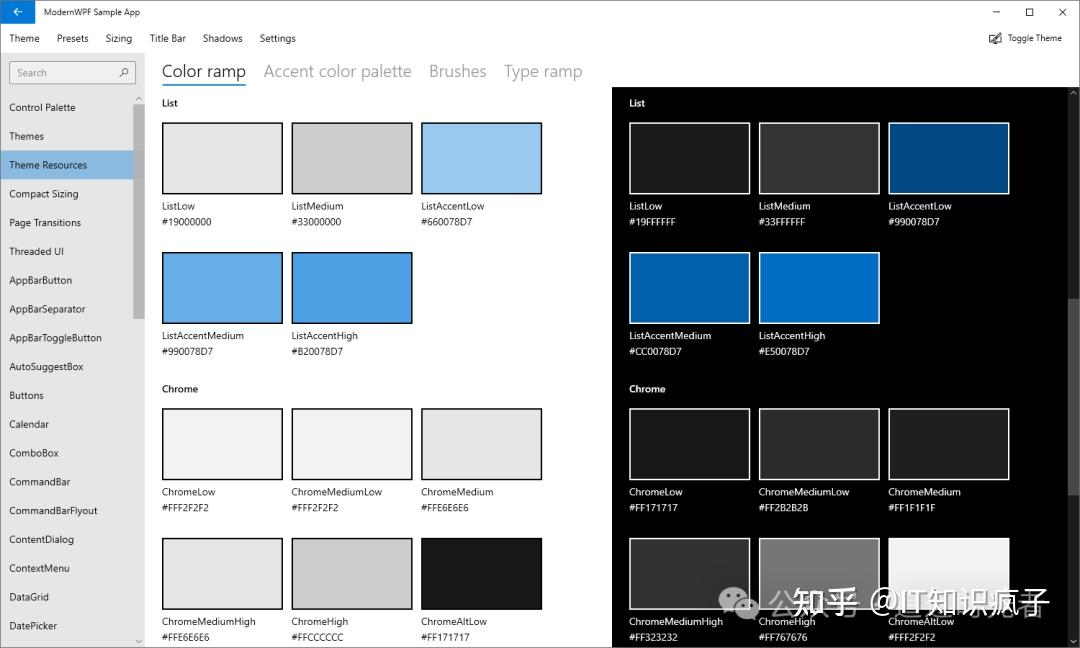1080x648 pixels.
Task: Switch to the Accent color palette tab
Action: point(337,71)
